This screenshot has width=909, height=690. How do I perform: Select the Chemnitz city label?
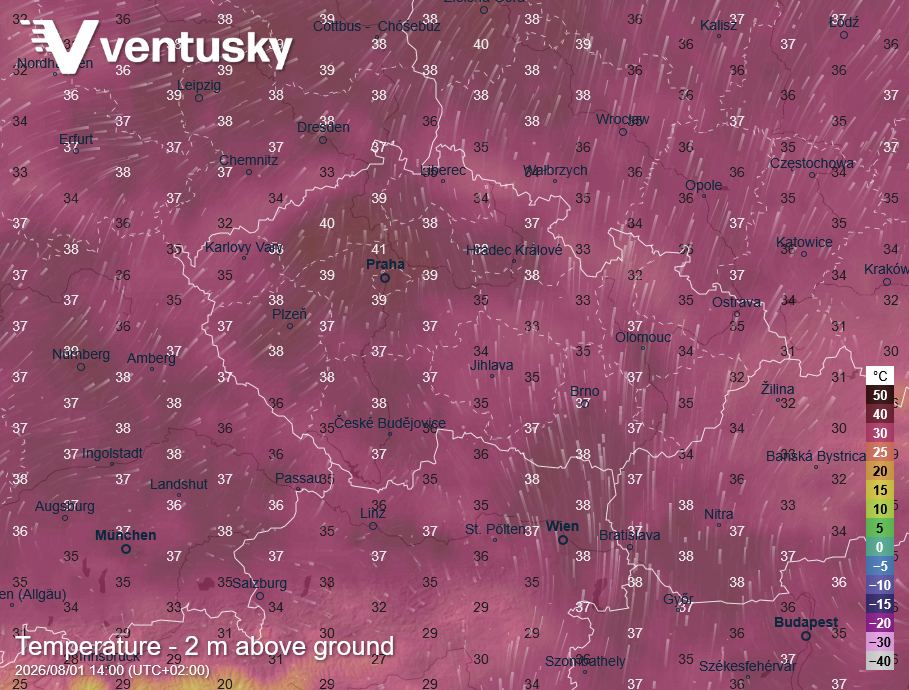249,160
